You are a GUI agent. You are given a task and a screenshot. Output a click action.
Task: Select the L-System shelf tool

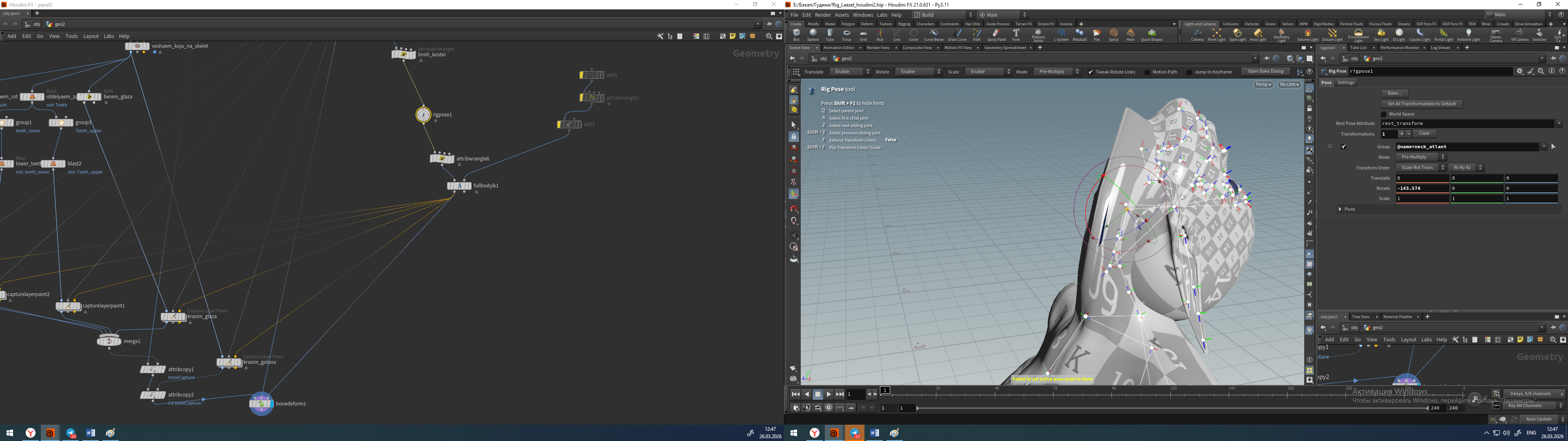(1061, 36)
